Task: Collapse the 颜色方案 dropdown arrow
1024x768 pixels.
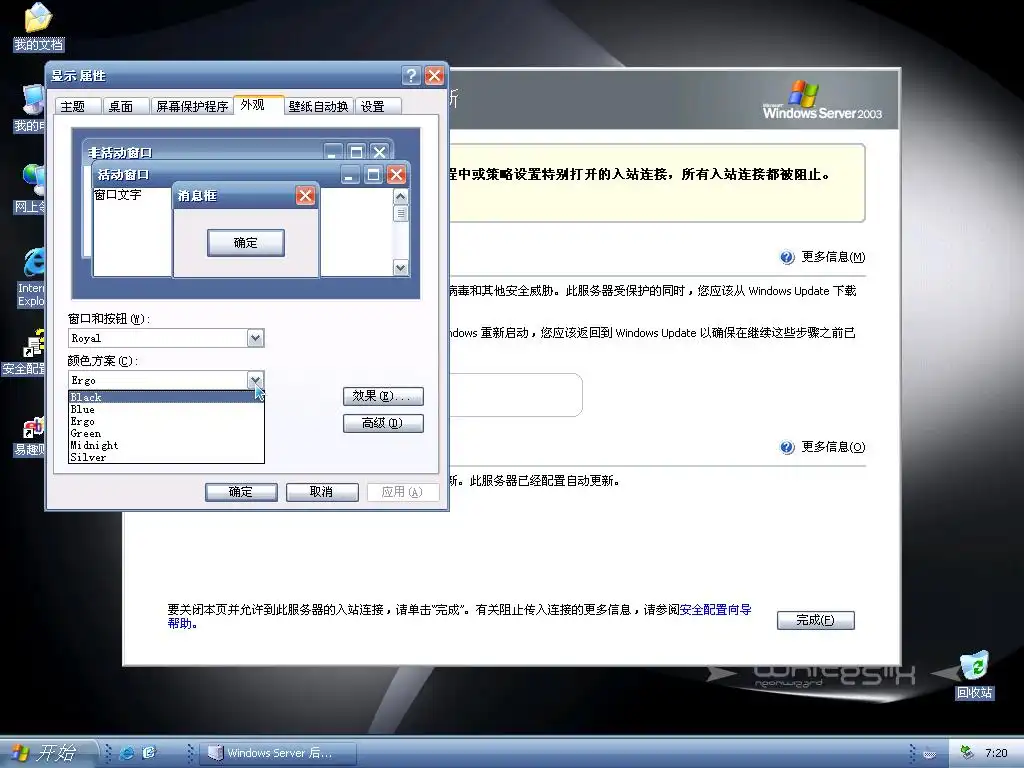Action: tap(255, 380)
